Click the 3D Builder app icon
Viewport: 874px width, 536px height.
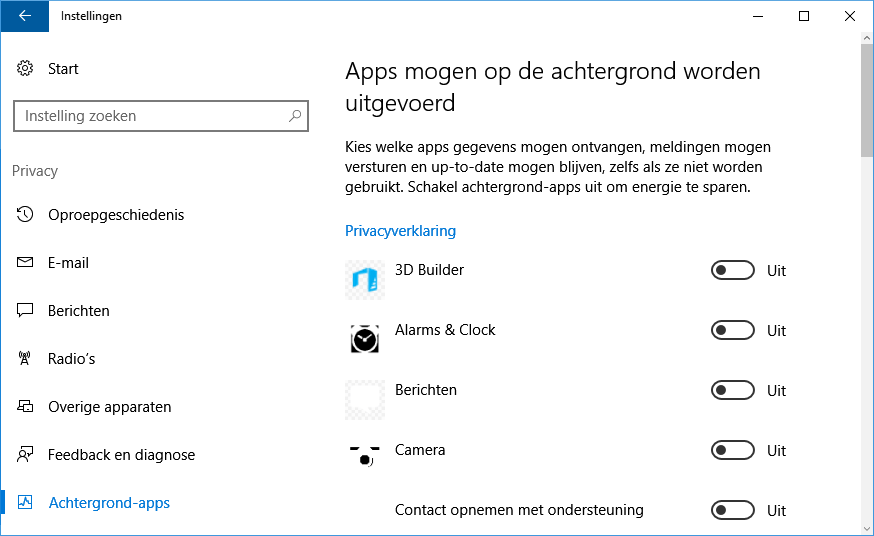coord(365,280)
